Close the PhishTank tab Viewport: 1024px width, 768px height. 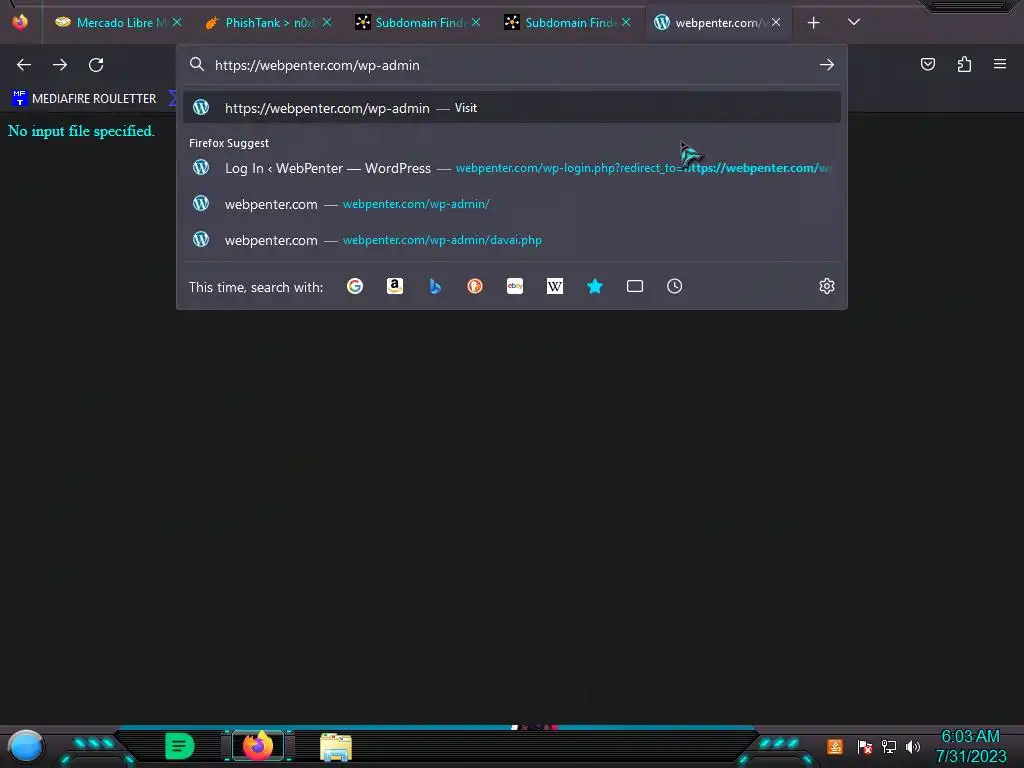(327, 22)
